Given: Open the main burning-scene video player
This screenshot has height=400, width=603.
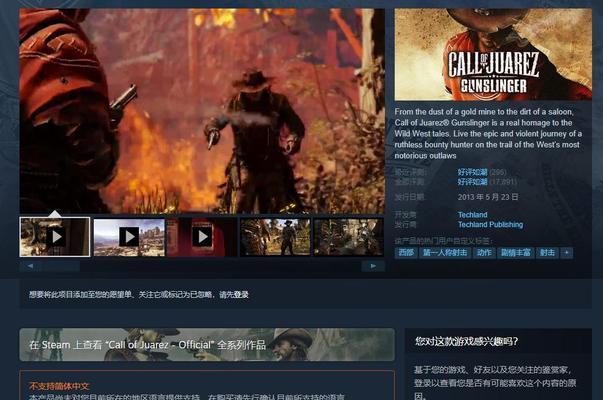Looking at the screenshot, I should point(202,111).
